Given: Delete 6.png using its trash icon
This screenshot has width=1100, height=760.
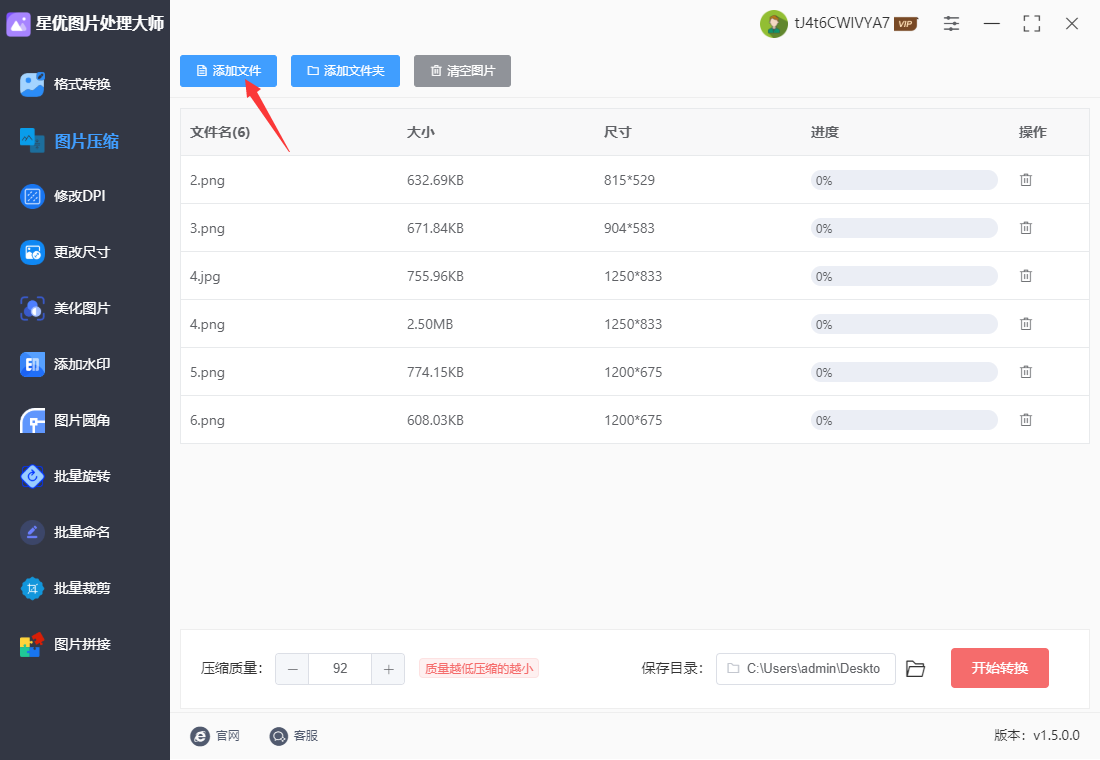Looking at the screenshot, I should click(x=1026, y=420).
